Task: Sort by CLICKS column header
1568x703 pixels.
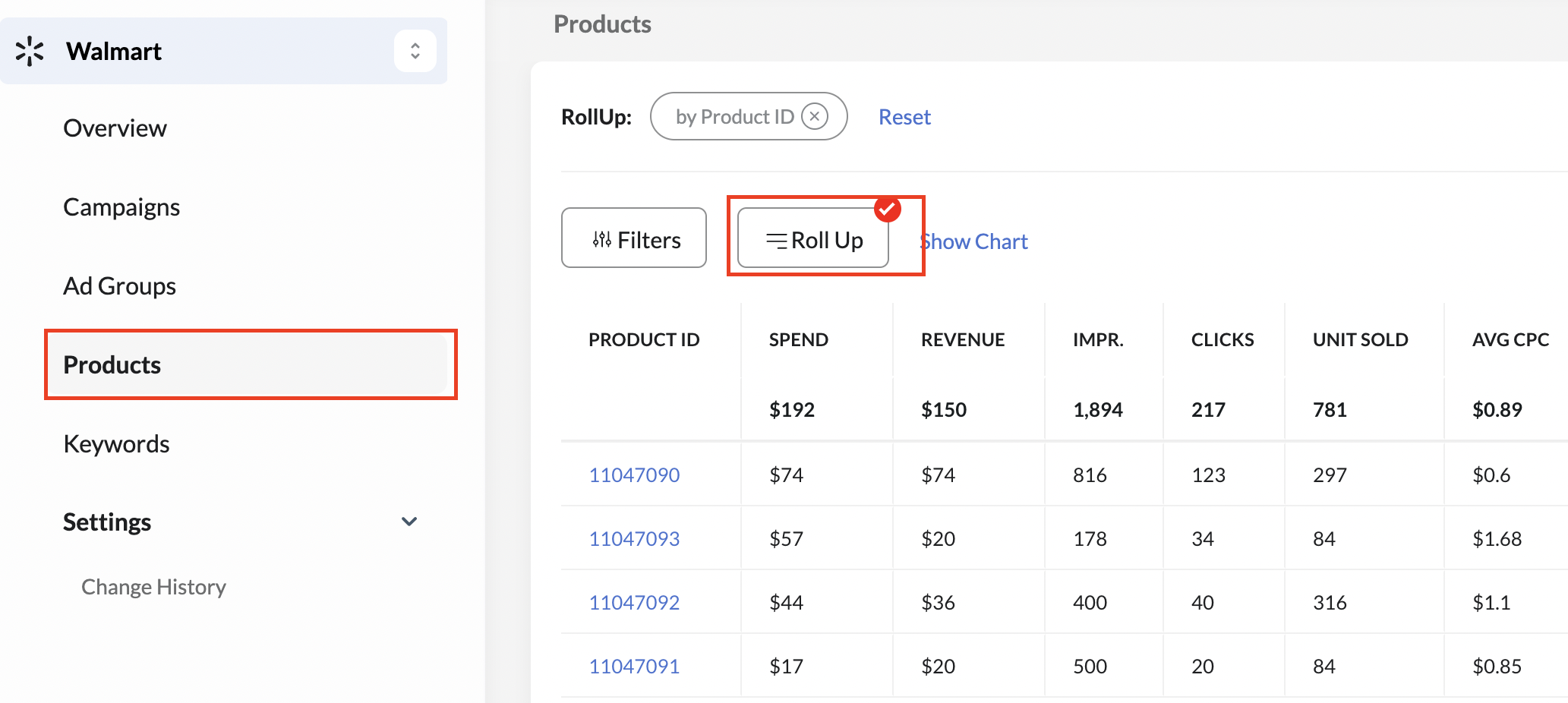Action: coord(1223,340)
